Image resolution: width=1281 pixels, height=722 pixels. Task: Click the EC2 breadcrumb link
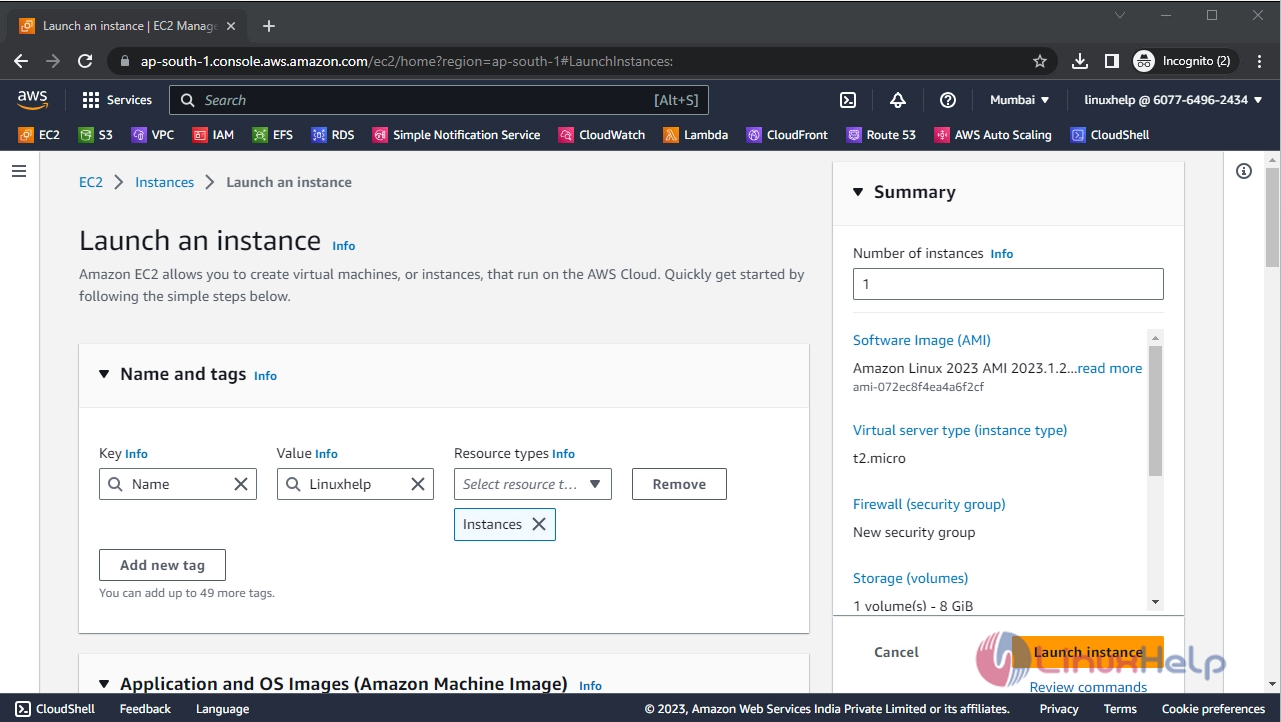[91, 182]
